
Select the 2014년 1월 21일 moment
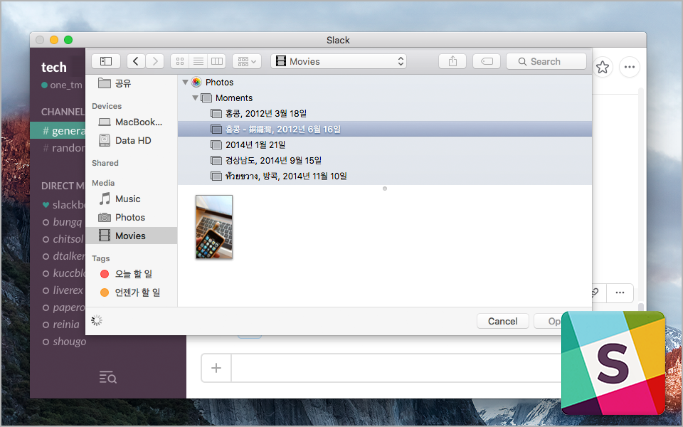click(x=385, y=145)
